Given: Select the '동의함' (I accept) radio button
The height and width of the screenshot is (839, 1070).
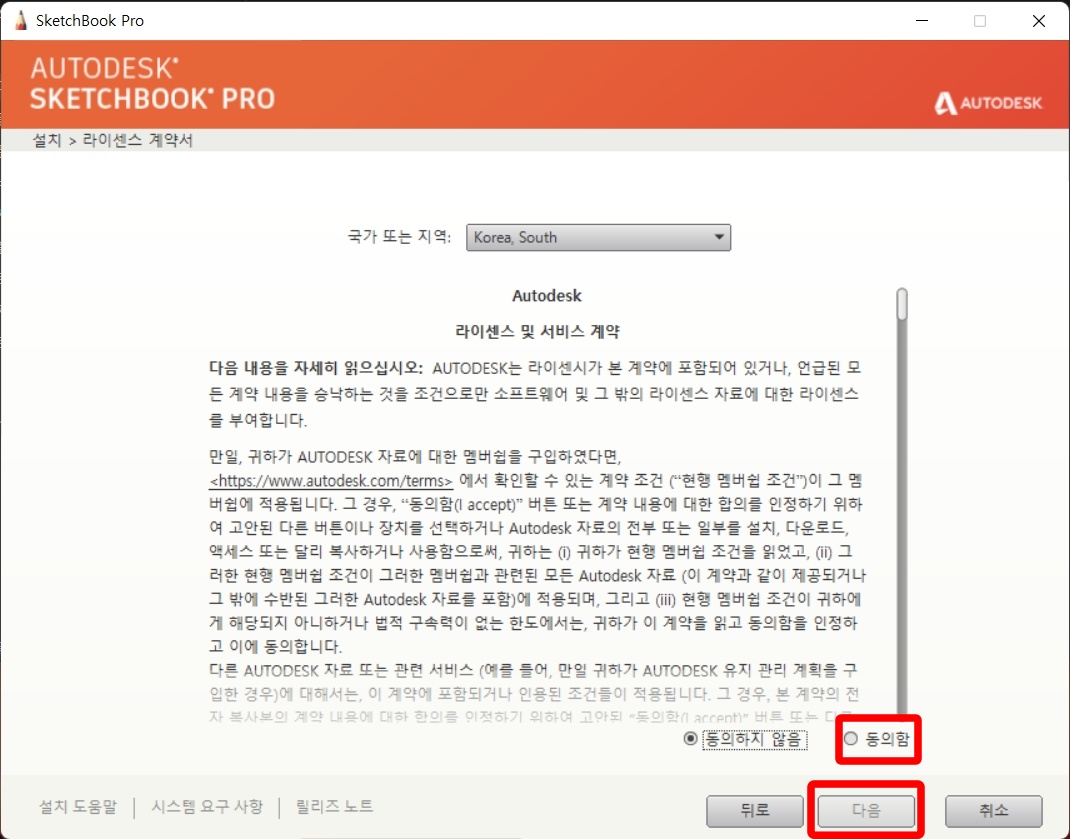Looking at the screenshot, I should coord(851,739).
